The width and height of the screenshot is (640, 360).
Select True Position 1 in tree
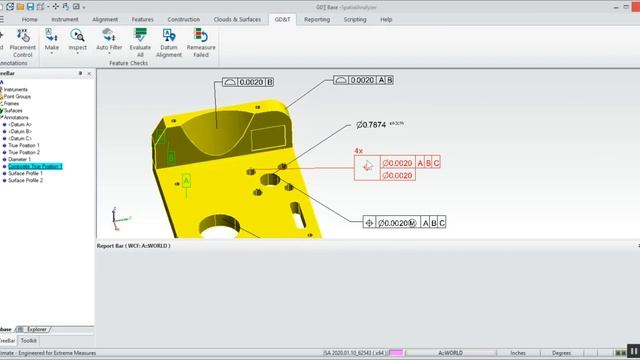point(24,145)
